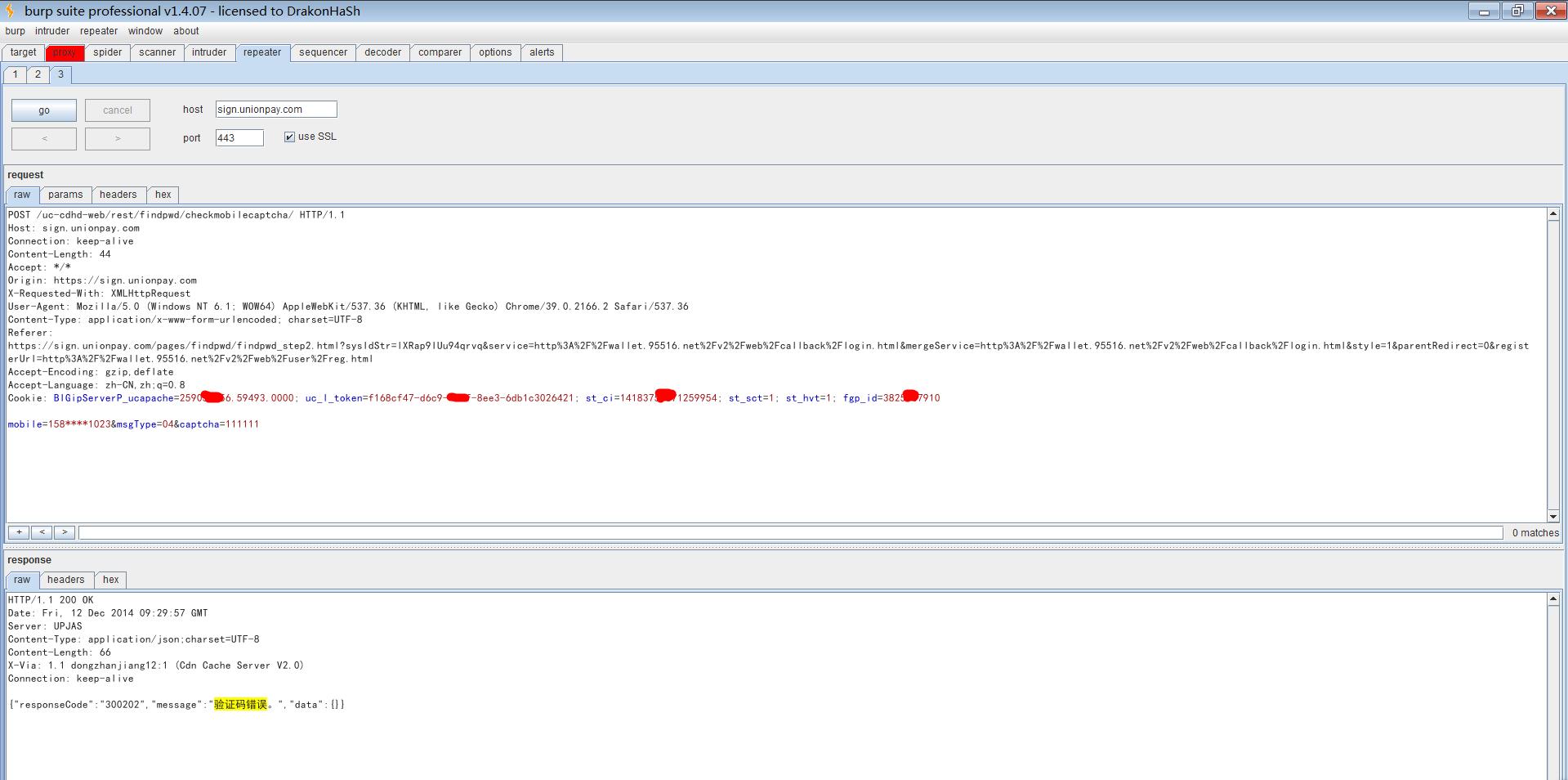
Task: Click the cancel button
Action: click(x=118, y=110)
